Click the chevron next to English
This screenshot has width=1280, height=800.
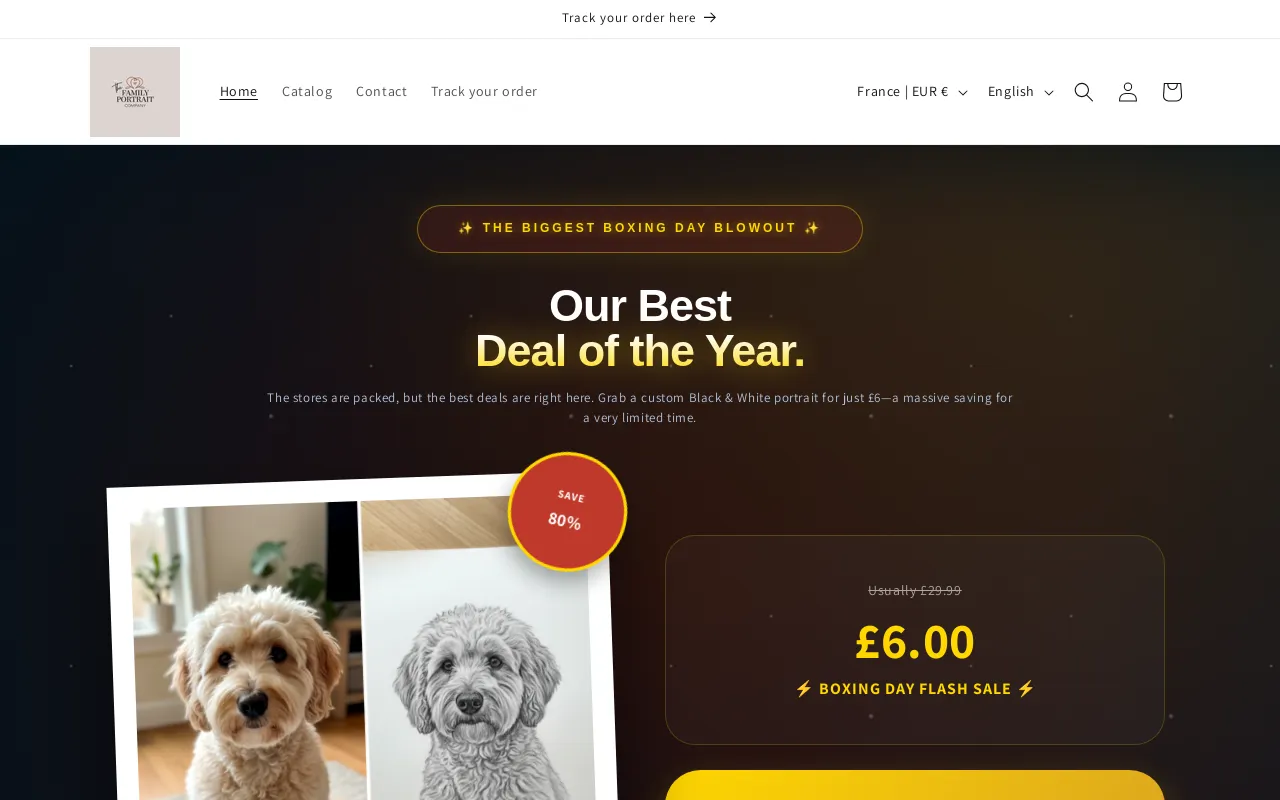(1049, 93)
